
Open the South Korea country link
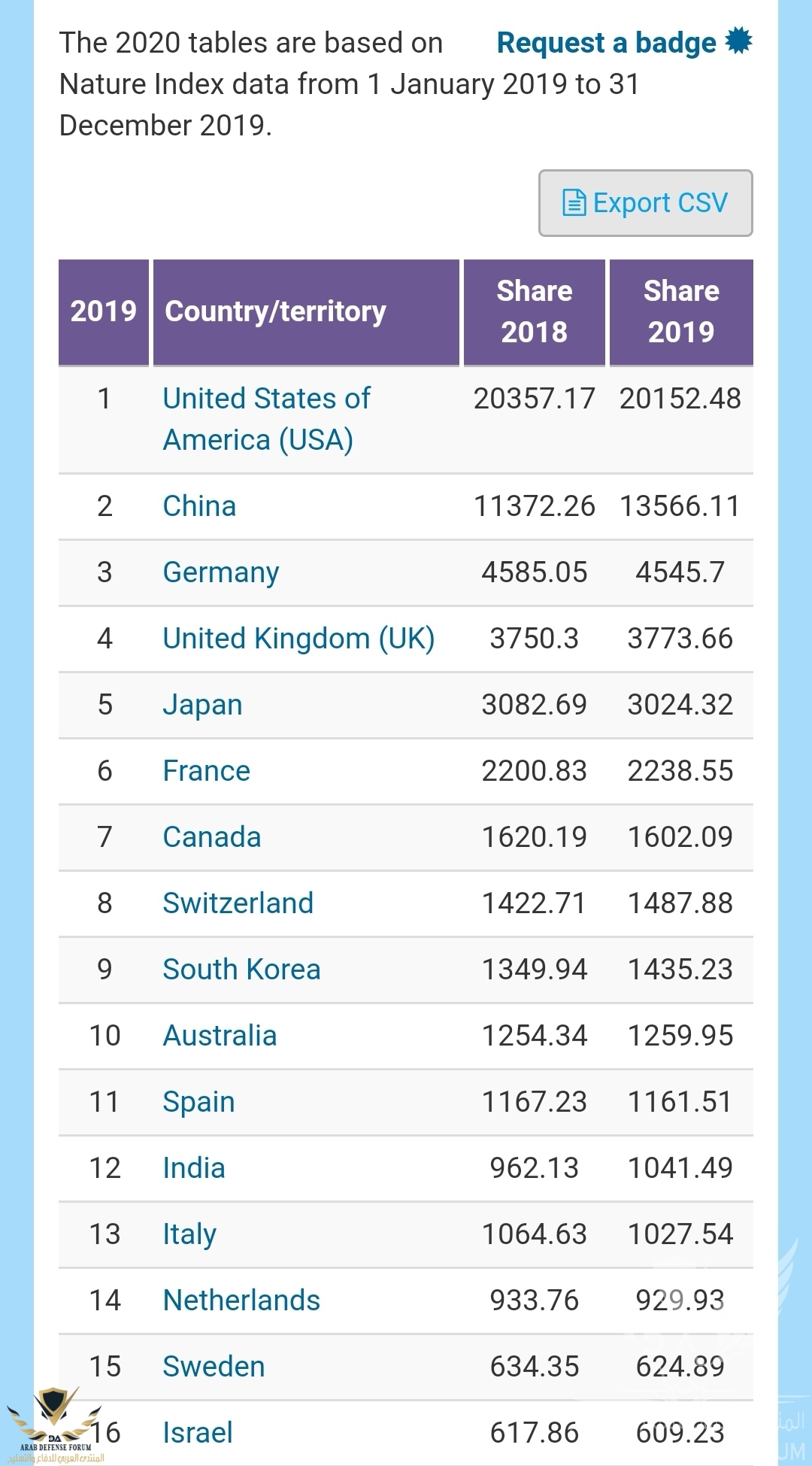[242, 970]
